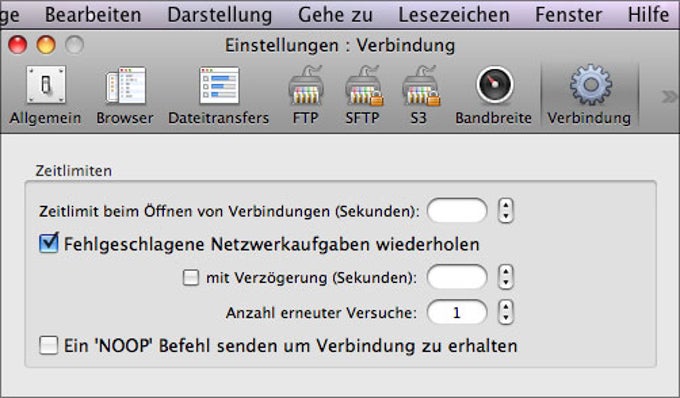Select the Verbindung gear icon
Viewport: 680px width, 398px height.
pos(590,85)
